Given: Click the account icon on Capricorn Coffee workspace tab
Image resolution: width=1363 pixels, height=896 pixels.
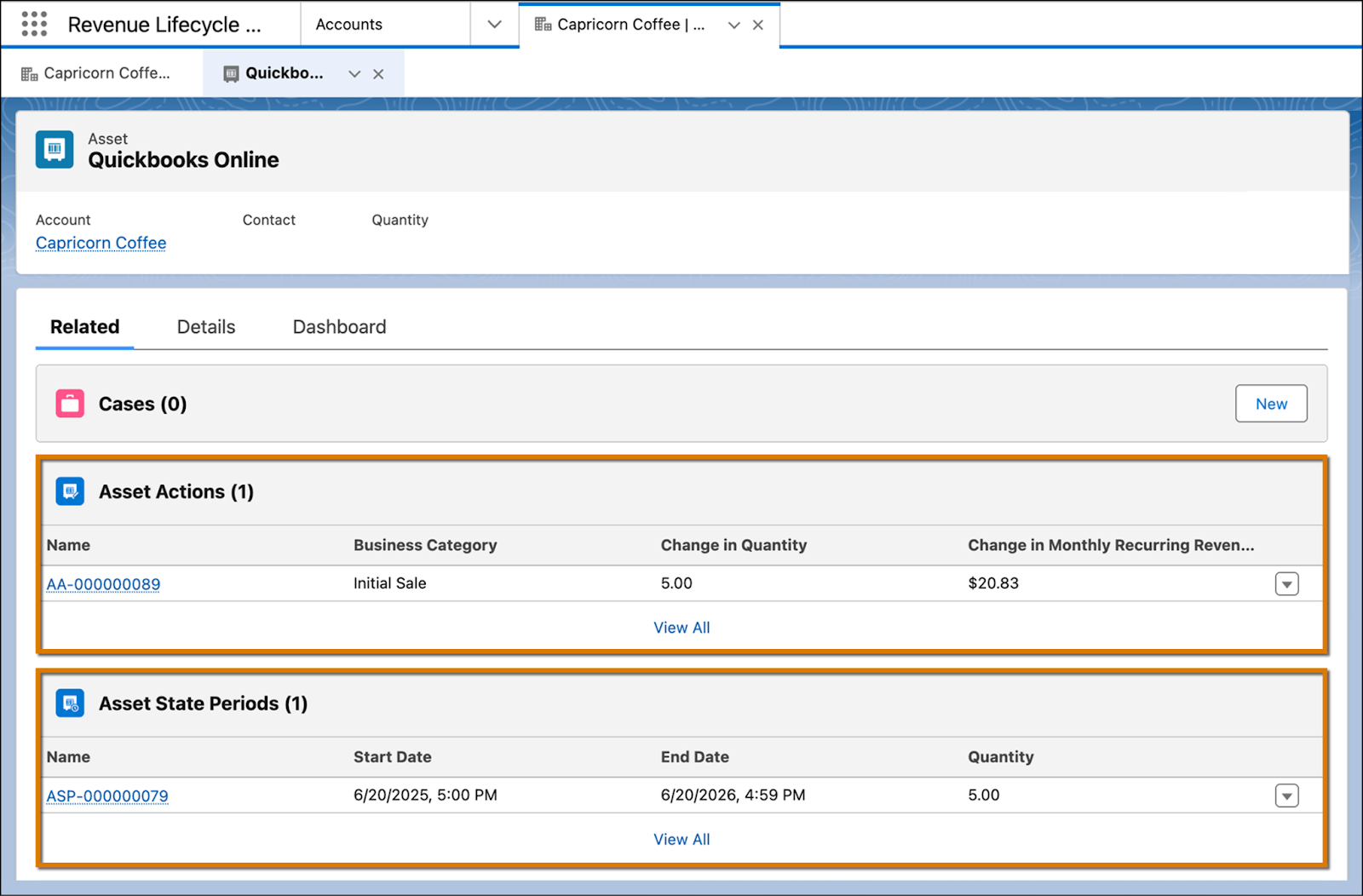Looking at the screenshot, I should click(x=543, y=24).
